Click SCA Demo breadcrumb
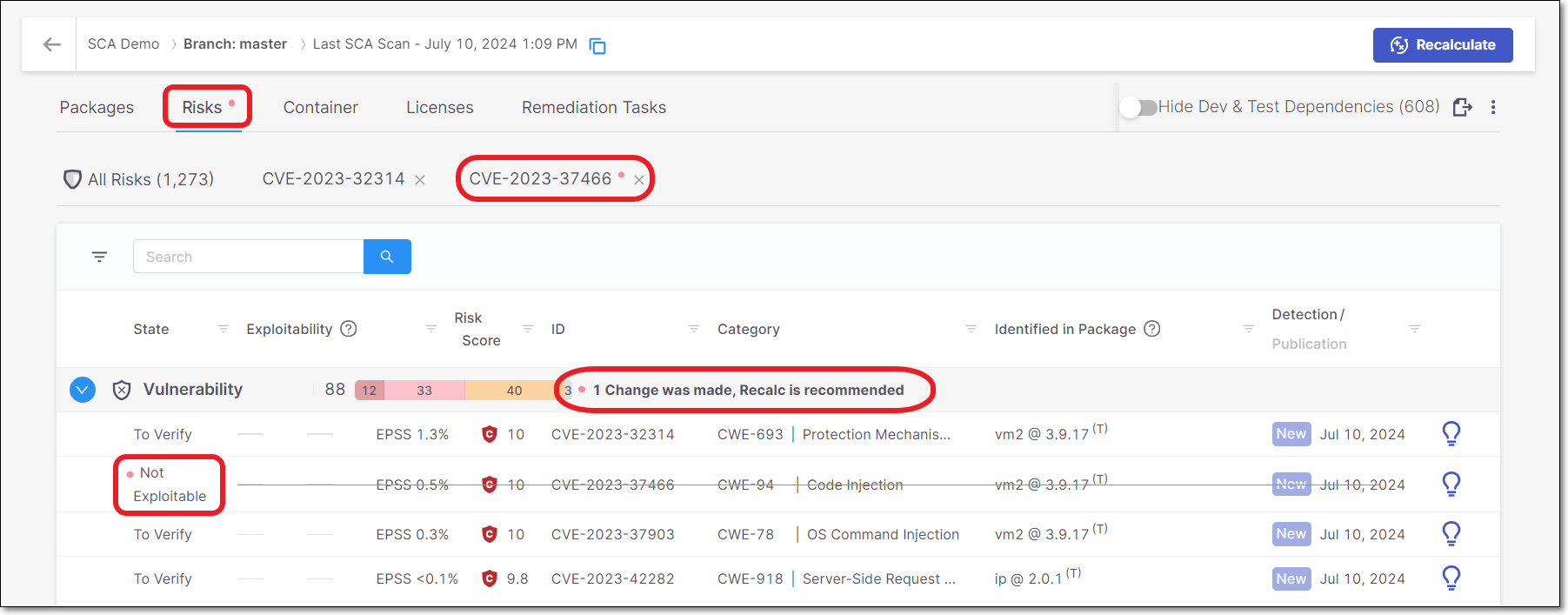Screen dimensions: 1568x615 coord(123,43)
